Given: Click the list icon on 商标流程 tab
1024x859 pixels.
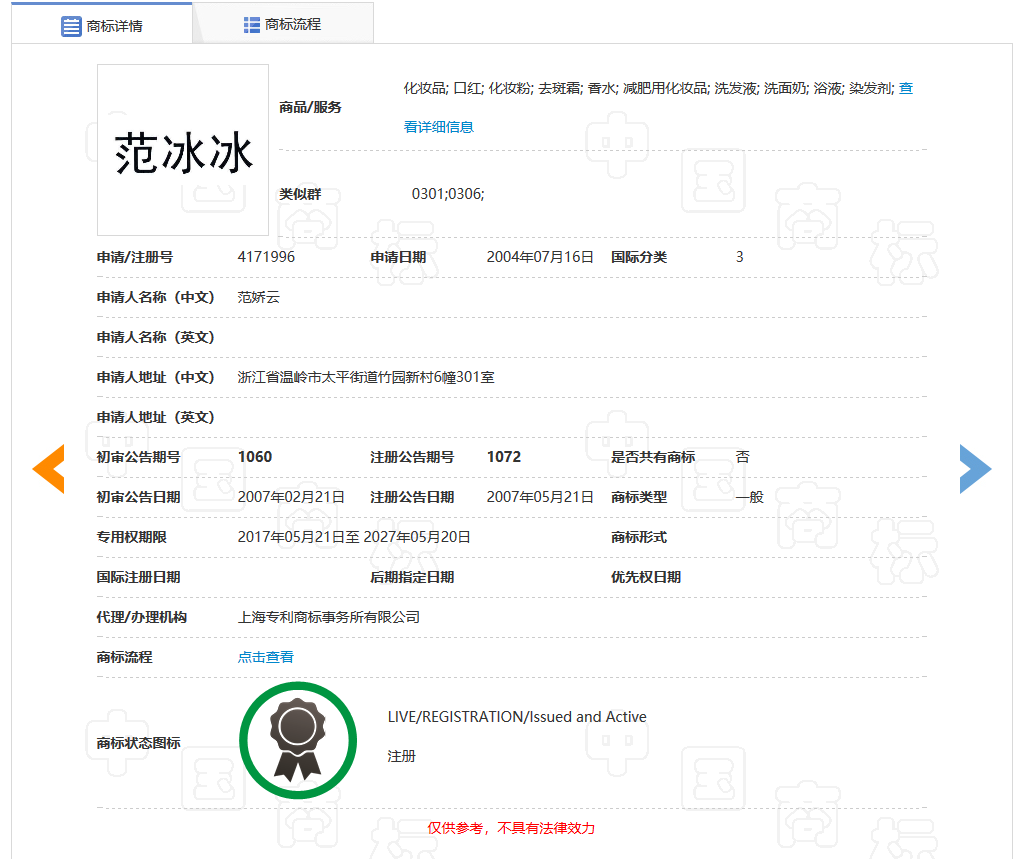Looking at the screenshot, I should pyautogui.click(x=251, y=25).
